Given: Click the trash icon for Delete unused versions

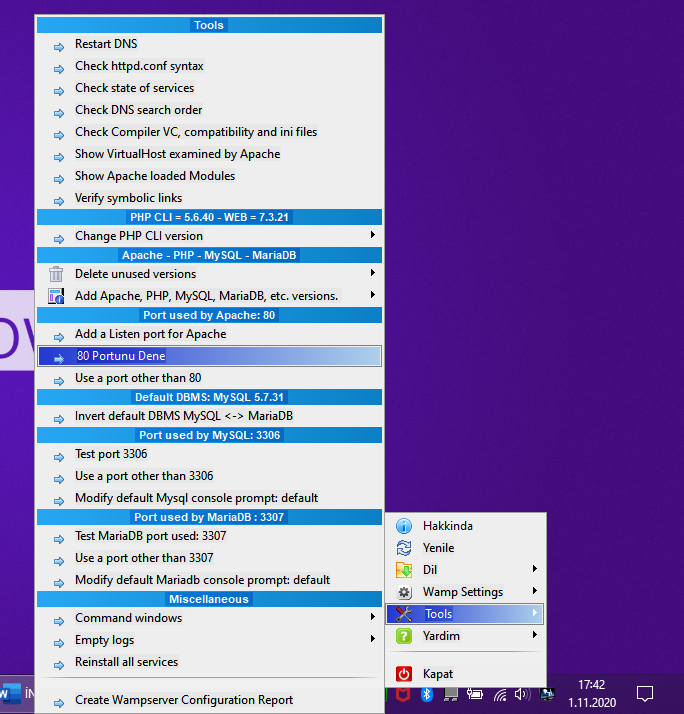Looking at the screenshot, I should click(56, 274).
